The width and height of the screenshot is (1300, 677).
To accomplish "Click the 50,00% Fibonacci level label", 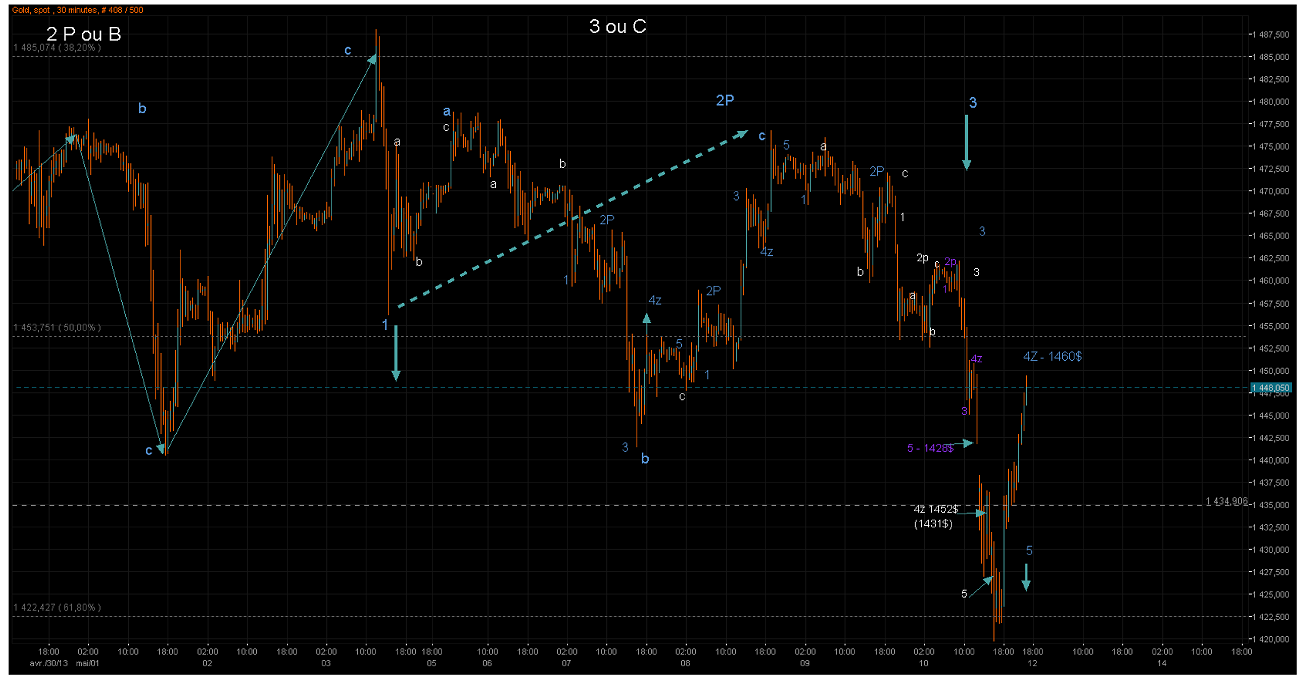I will pos(57,327).
